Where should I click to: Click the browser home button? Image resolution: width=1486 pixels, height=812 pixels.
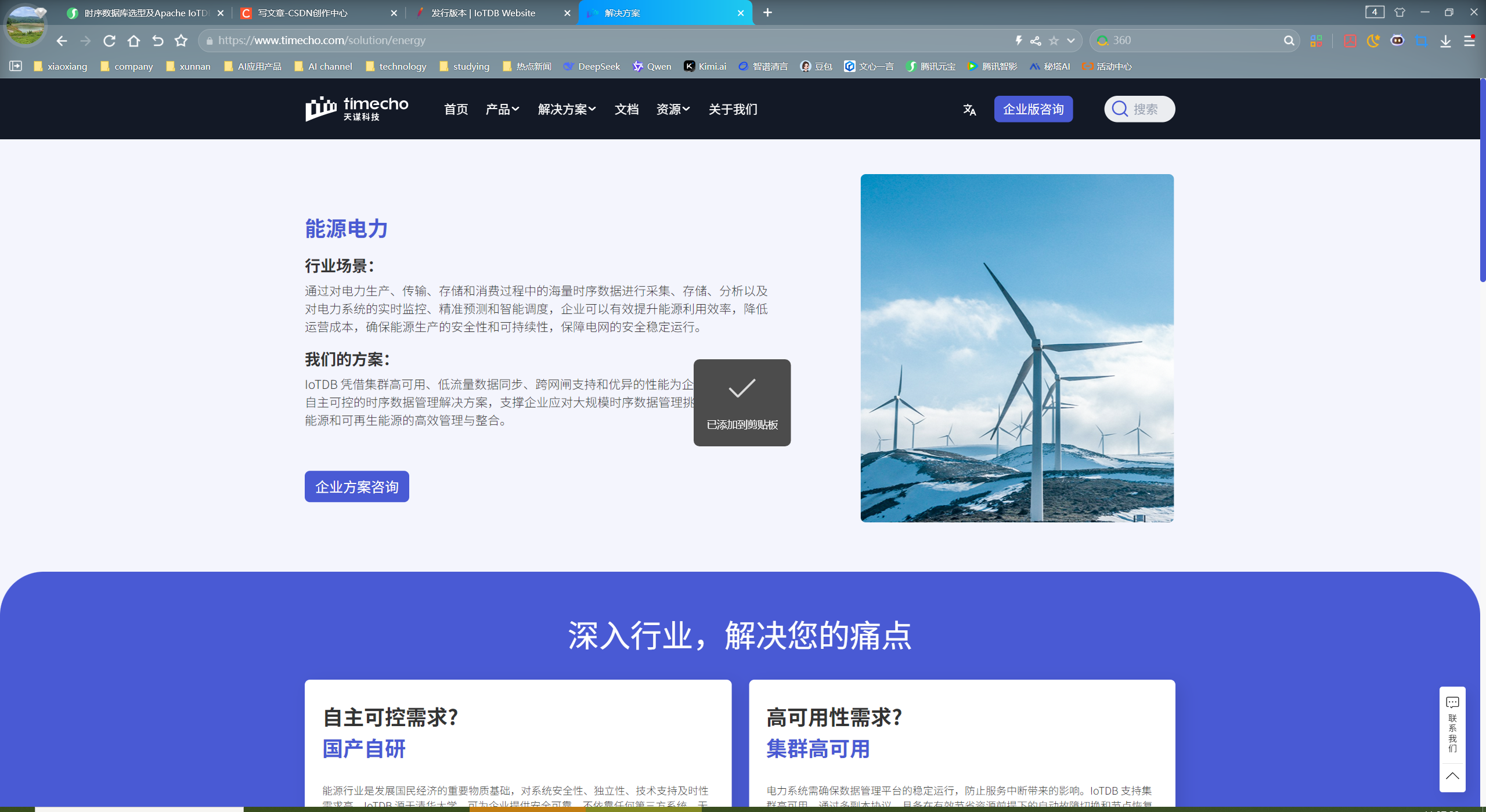[134, 41]
